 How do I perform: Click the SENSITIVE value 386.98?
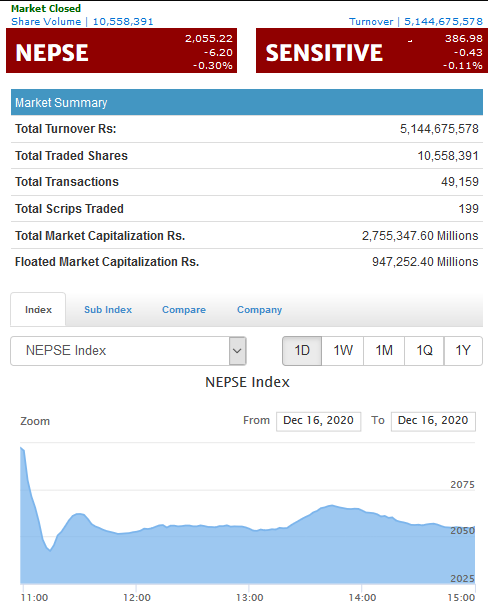[x=464, y=38]
